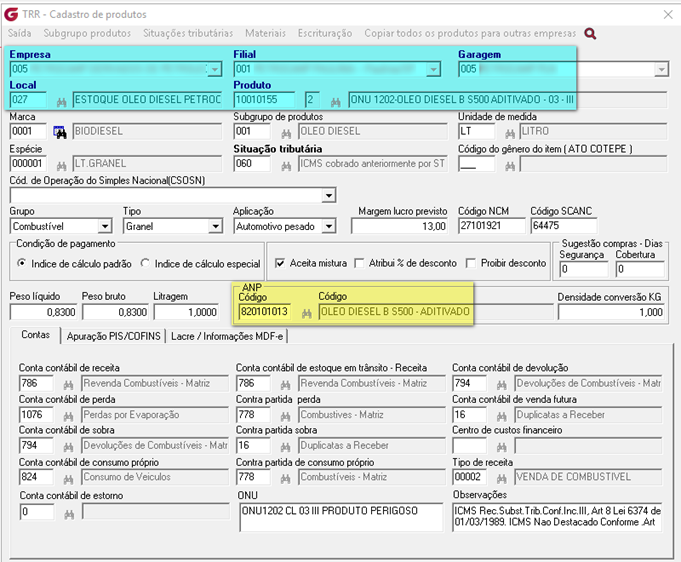The width and height of the screenshot is (681, 562).
Task: Open lookup for Conta contábil de receita 786
Action: pyautogui.click(x=68, y=385)
